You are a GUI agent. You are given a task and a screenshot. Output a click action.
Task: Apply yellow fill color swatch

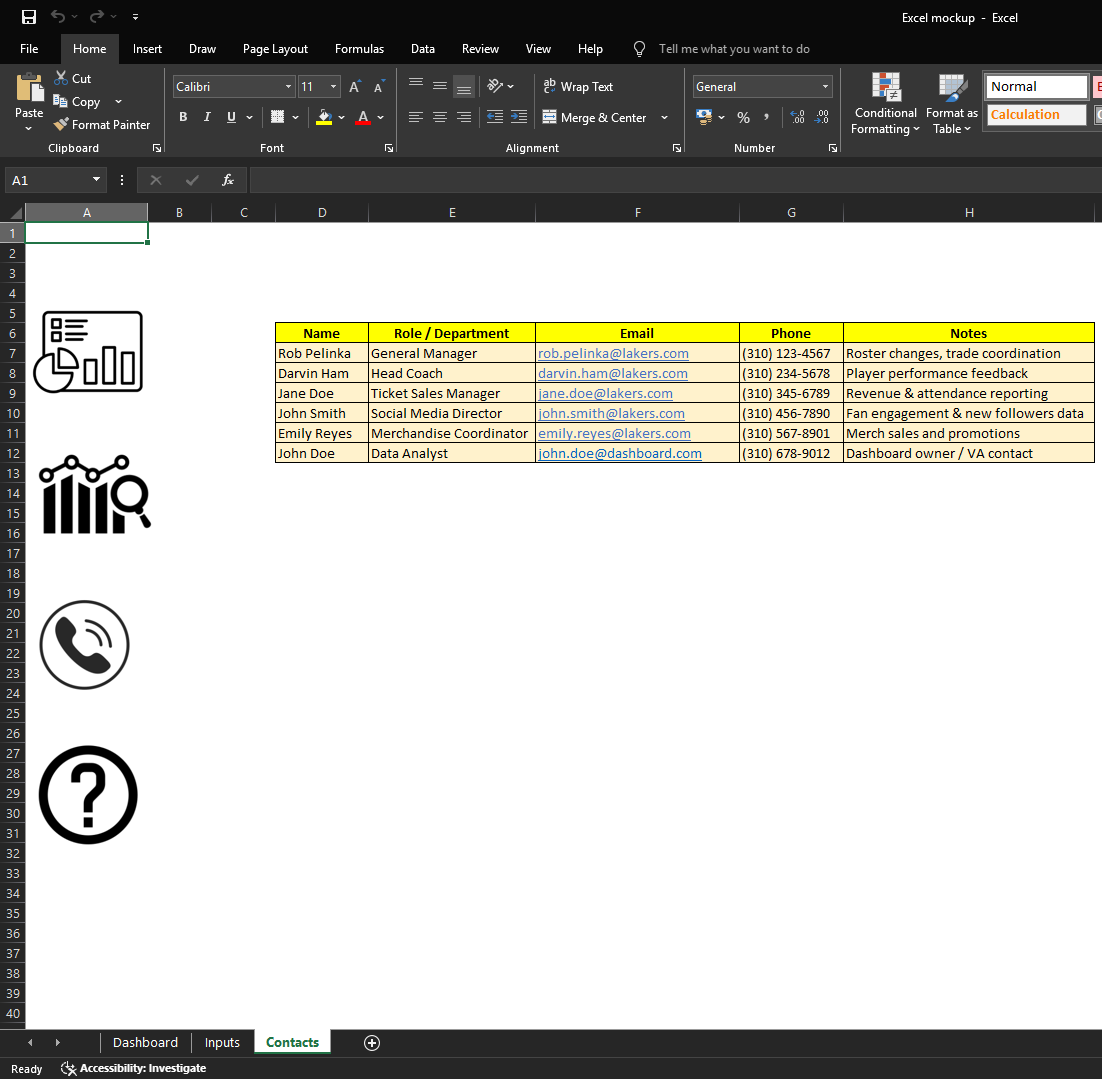pos(324,118)
